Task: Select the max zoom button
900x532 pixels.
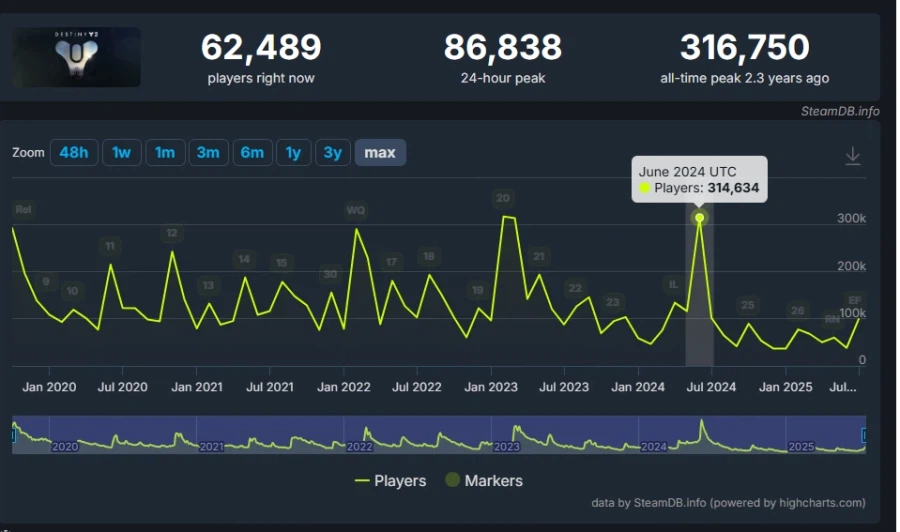Action: (380, 153)
